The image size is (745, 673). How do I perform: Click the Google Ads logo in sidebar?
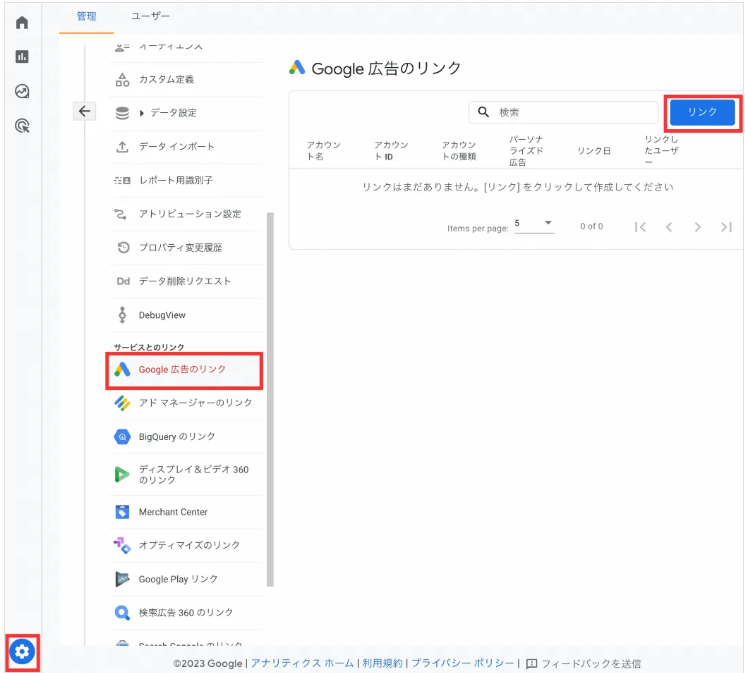pos(122,369)
